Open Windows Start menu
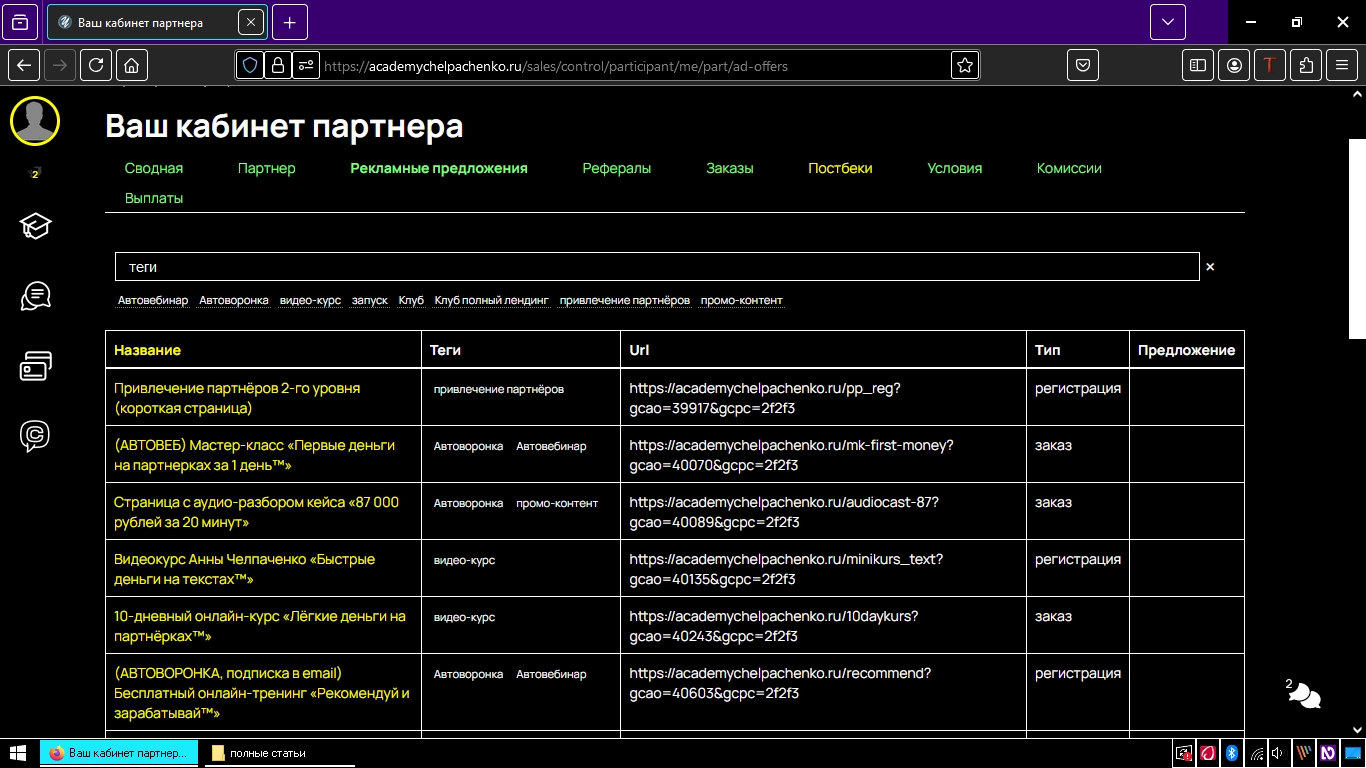Image resolution: width=1366 pixels, height=768 pixels. (18, 753)
